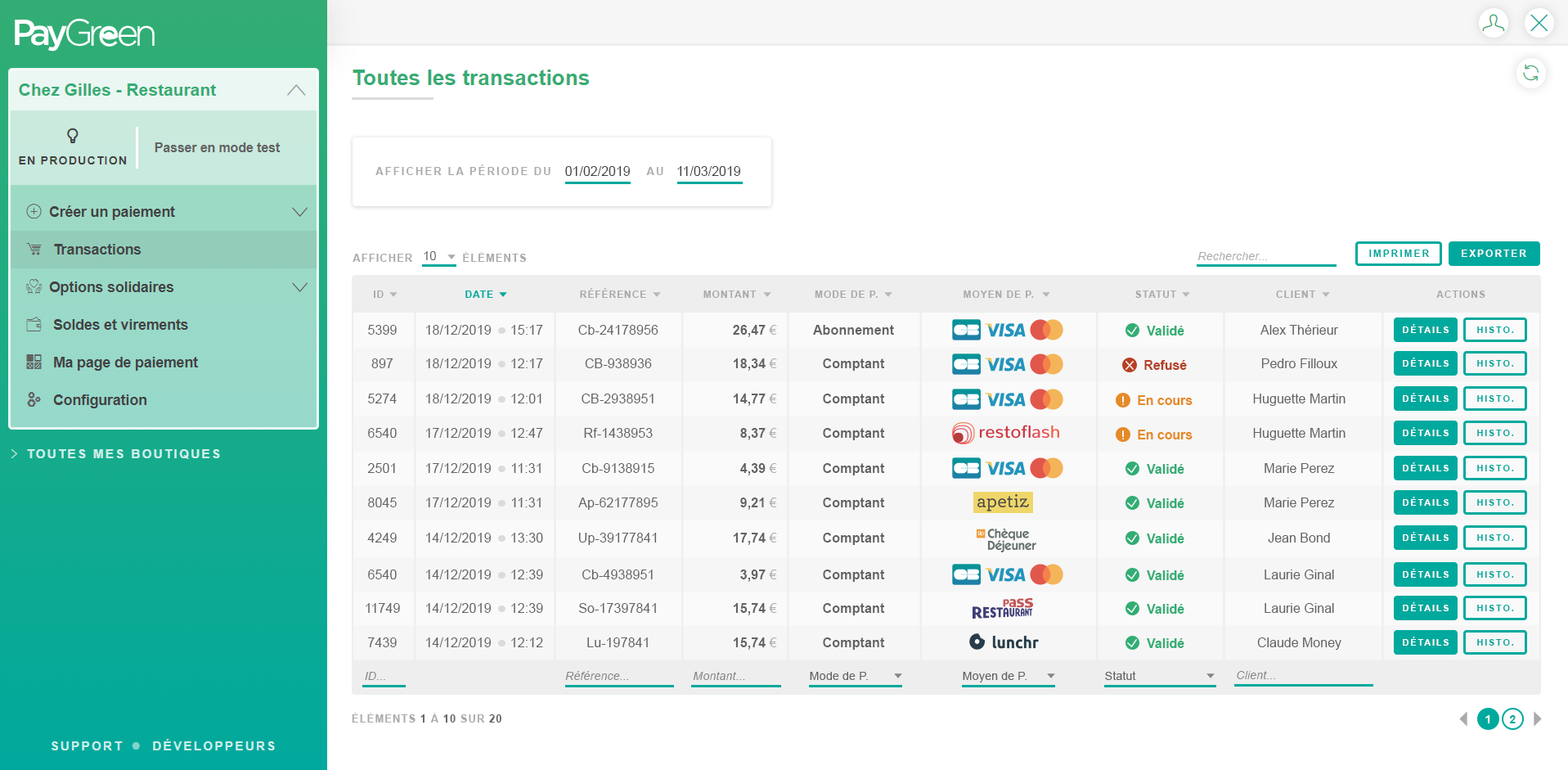Click the plus icon beside Créer un paiement

tap(34, 211)
